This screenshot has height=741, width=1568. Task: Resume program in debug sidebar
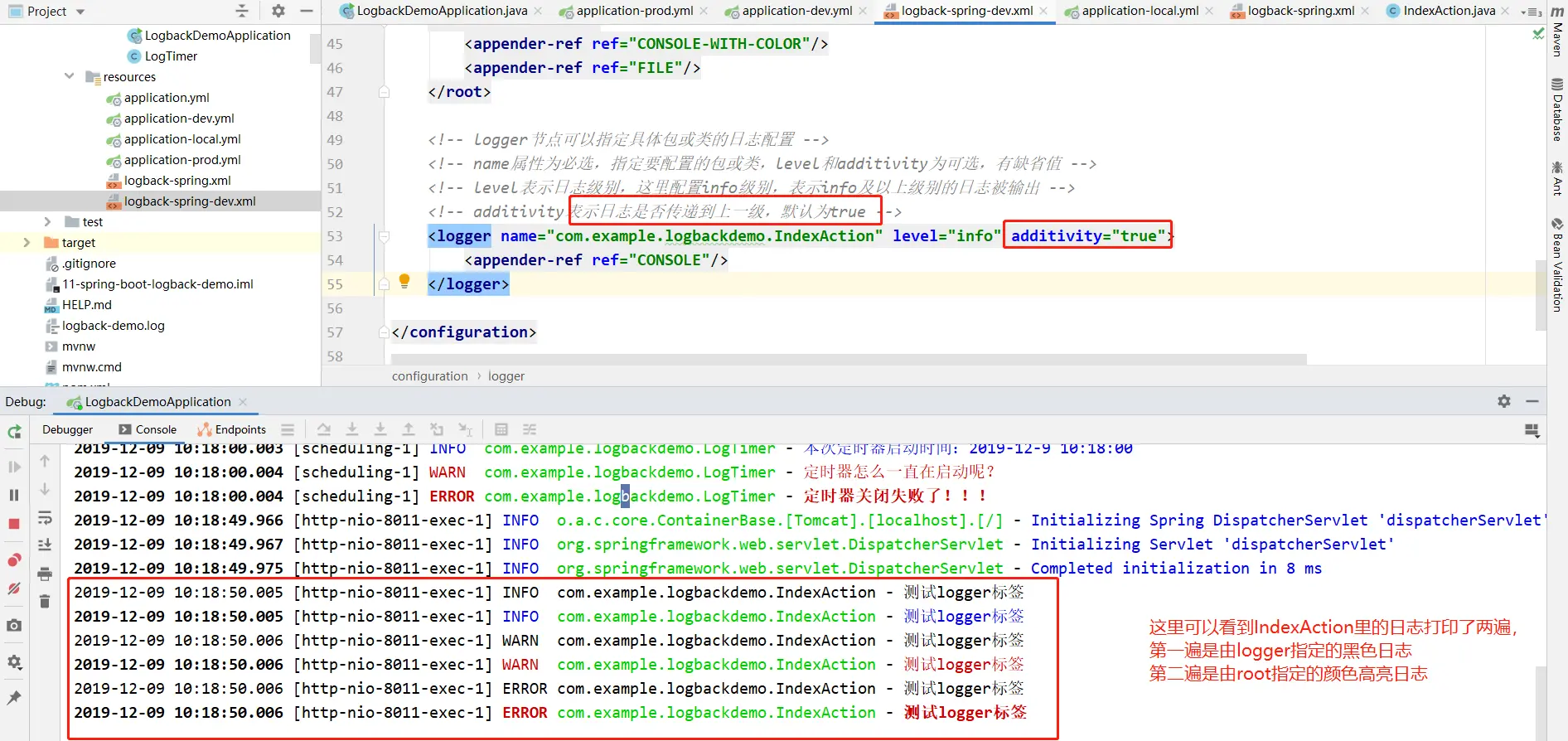[14, 467]
